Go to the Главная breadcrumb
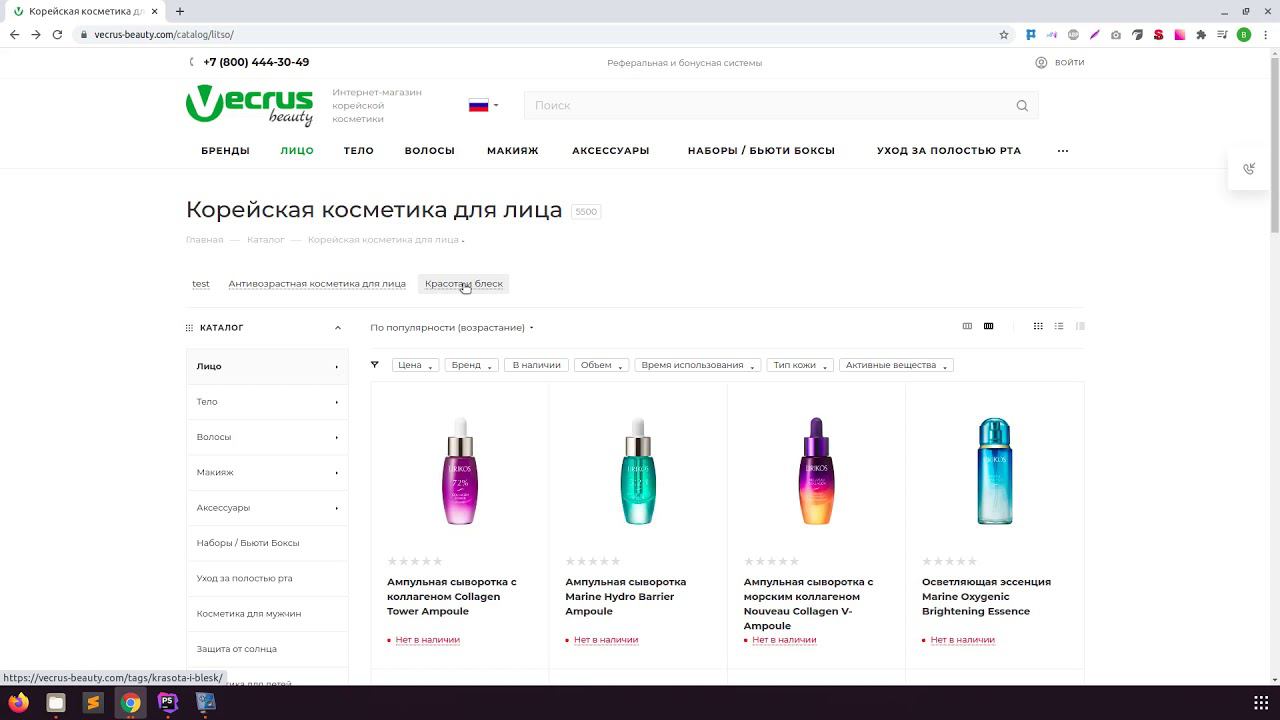Screen dimensions: 1280x720 tap(204, 240)
